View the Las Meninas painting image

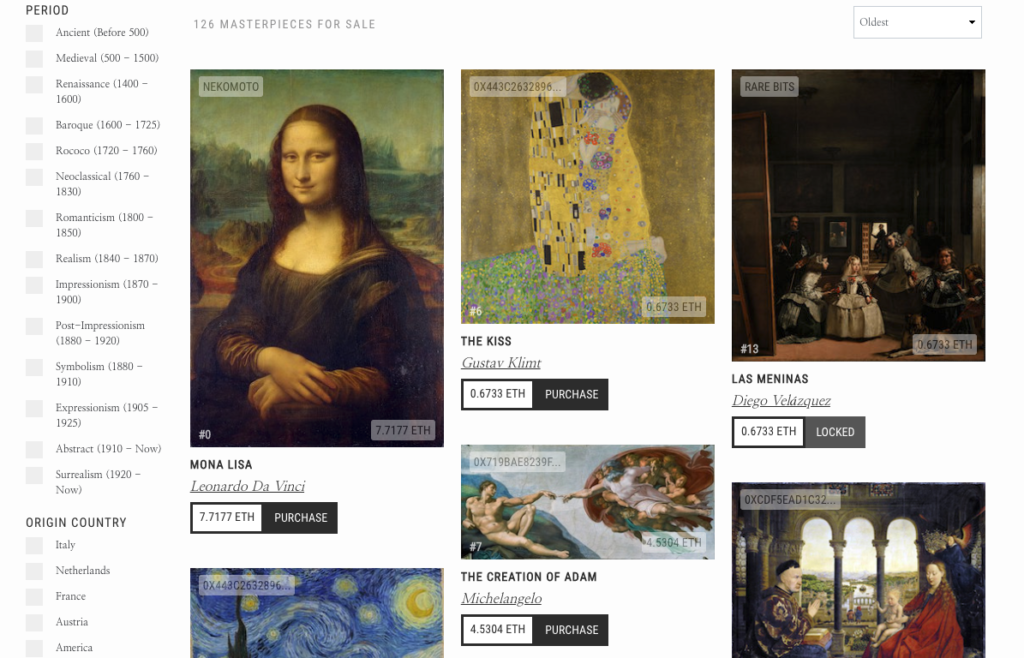858,215
